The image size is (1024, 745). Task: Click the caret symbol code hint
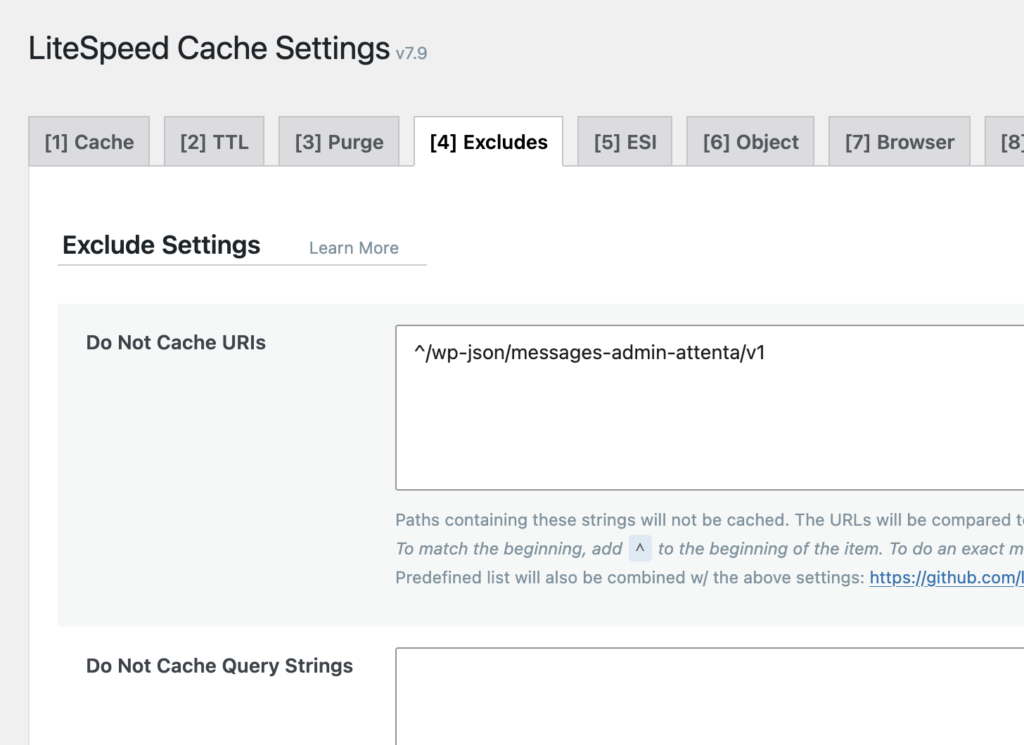click(640, 548)
